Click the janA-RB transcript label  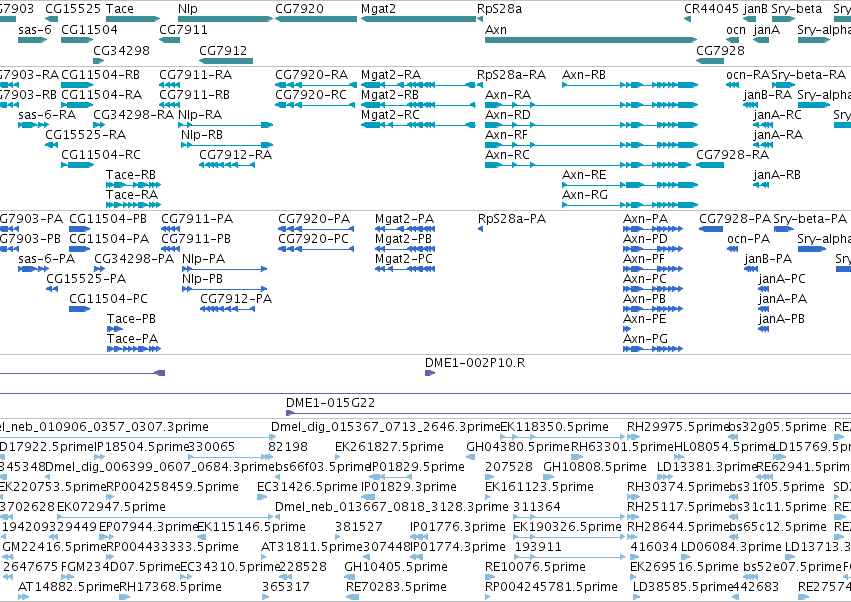(x=777, y=175)
